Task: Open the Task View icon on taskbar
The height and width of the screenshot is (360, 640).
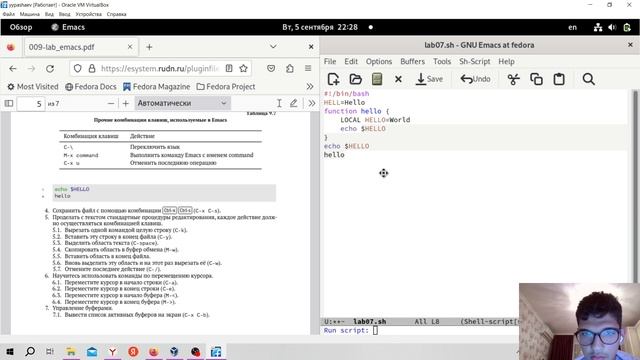Action: pos(50,351)
